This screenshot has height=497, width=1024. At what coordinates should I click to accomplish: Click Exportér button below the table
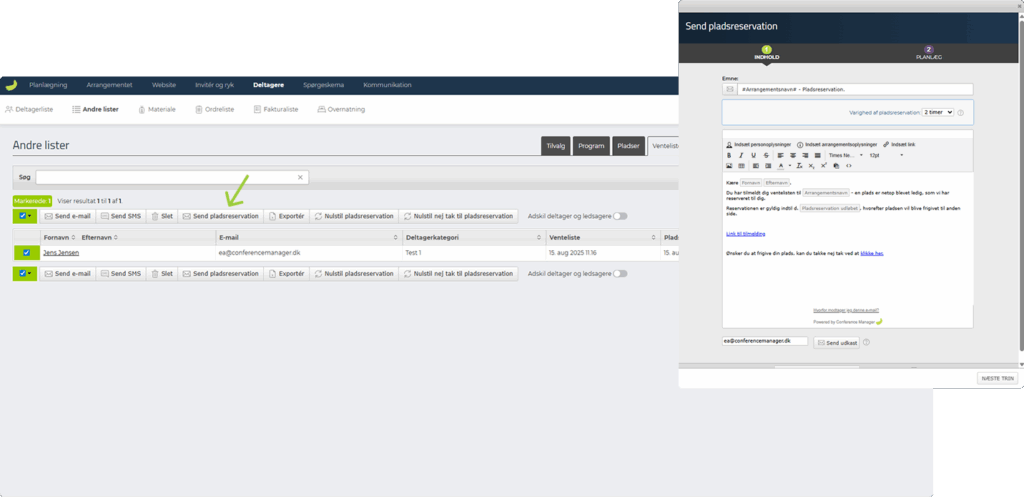tap(286, 274)
